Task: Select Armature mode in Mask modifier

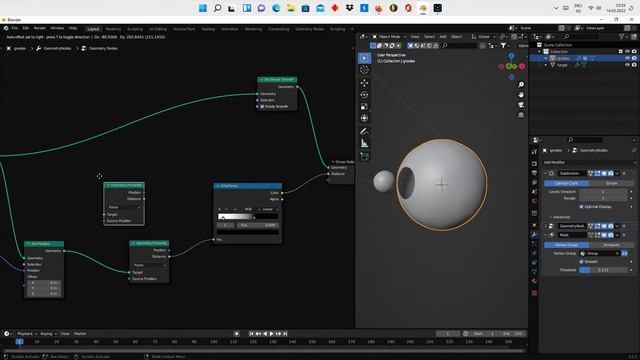Action: click(x=611, y=245)
